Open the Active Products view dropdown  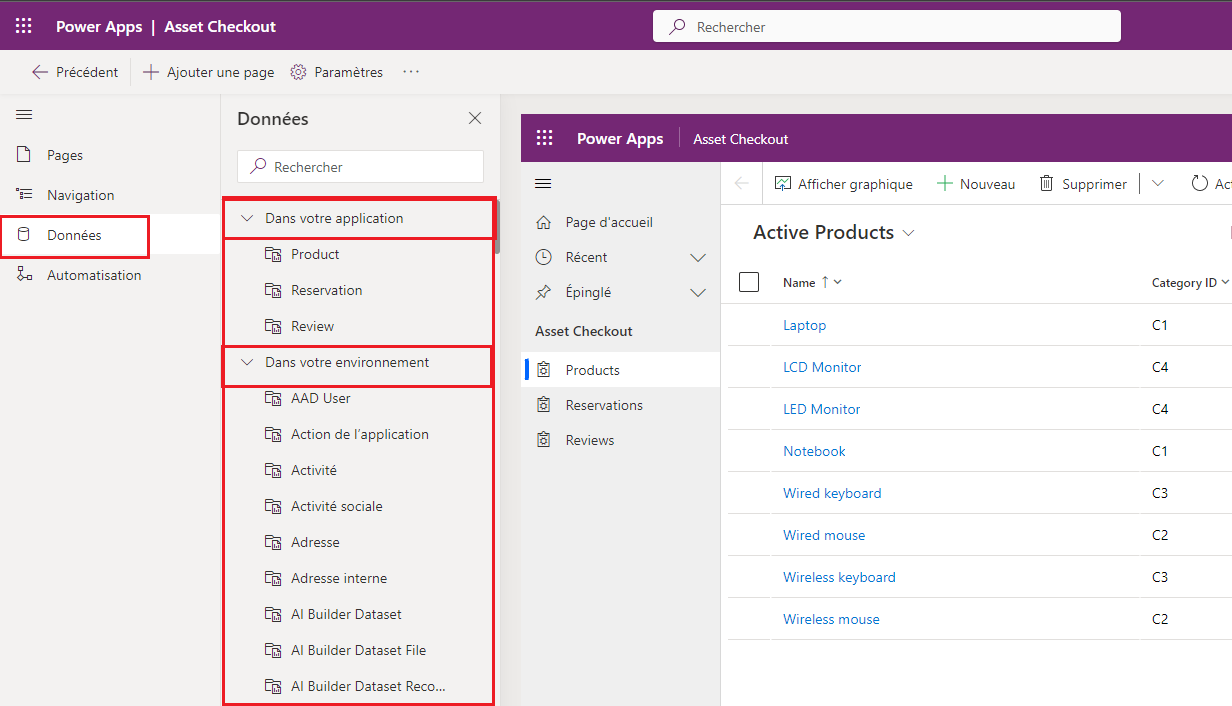[x=909, y=233]
